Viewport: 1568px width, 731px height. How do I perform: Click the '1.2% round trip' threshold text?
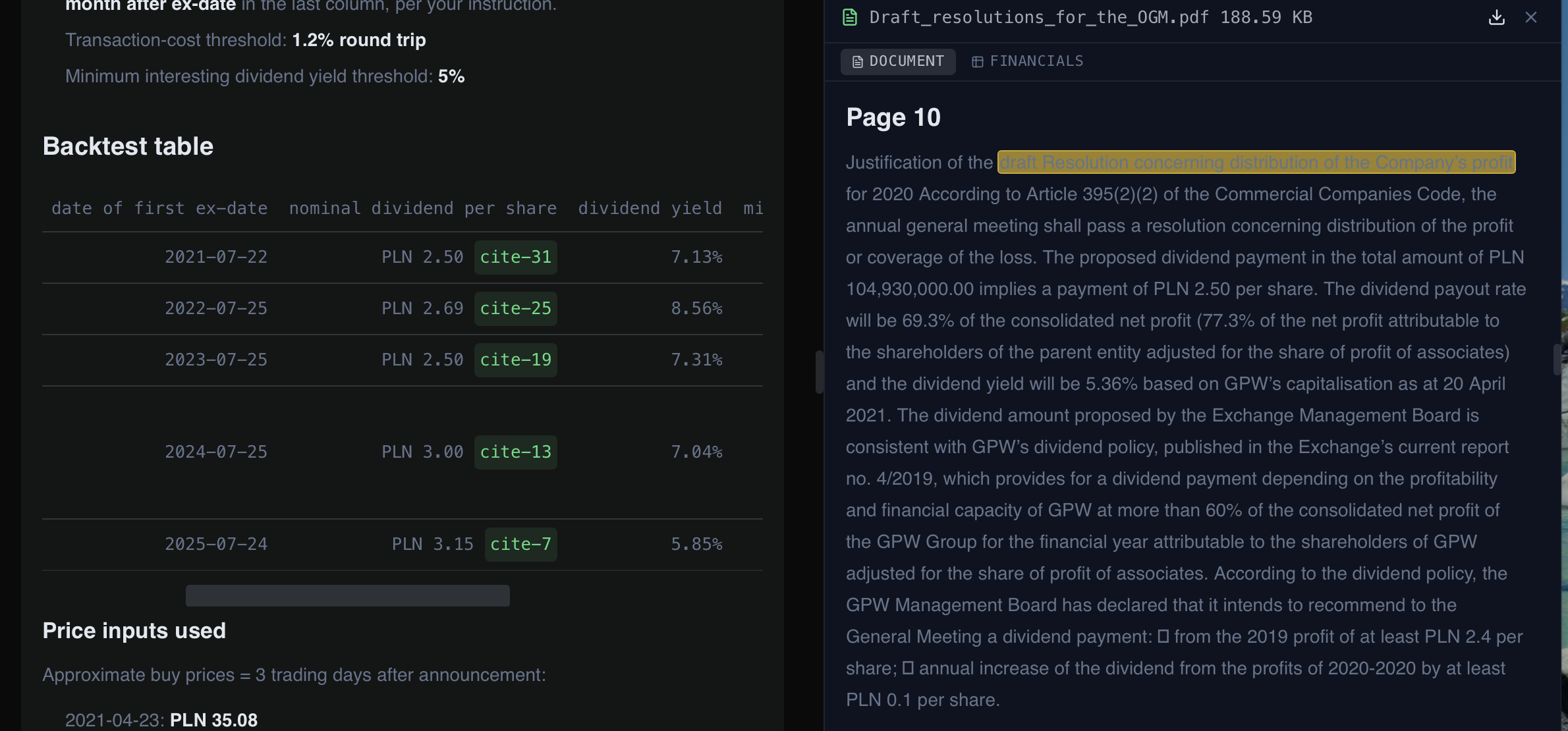[x=359, y=40]
